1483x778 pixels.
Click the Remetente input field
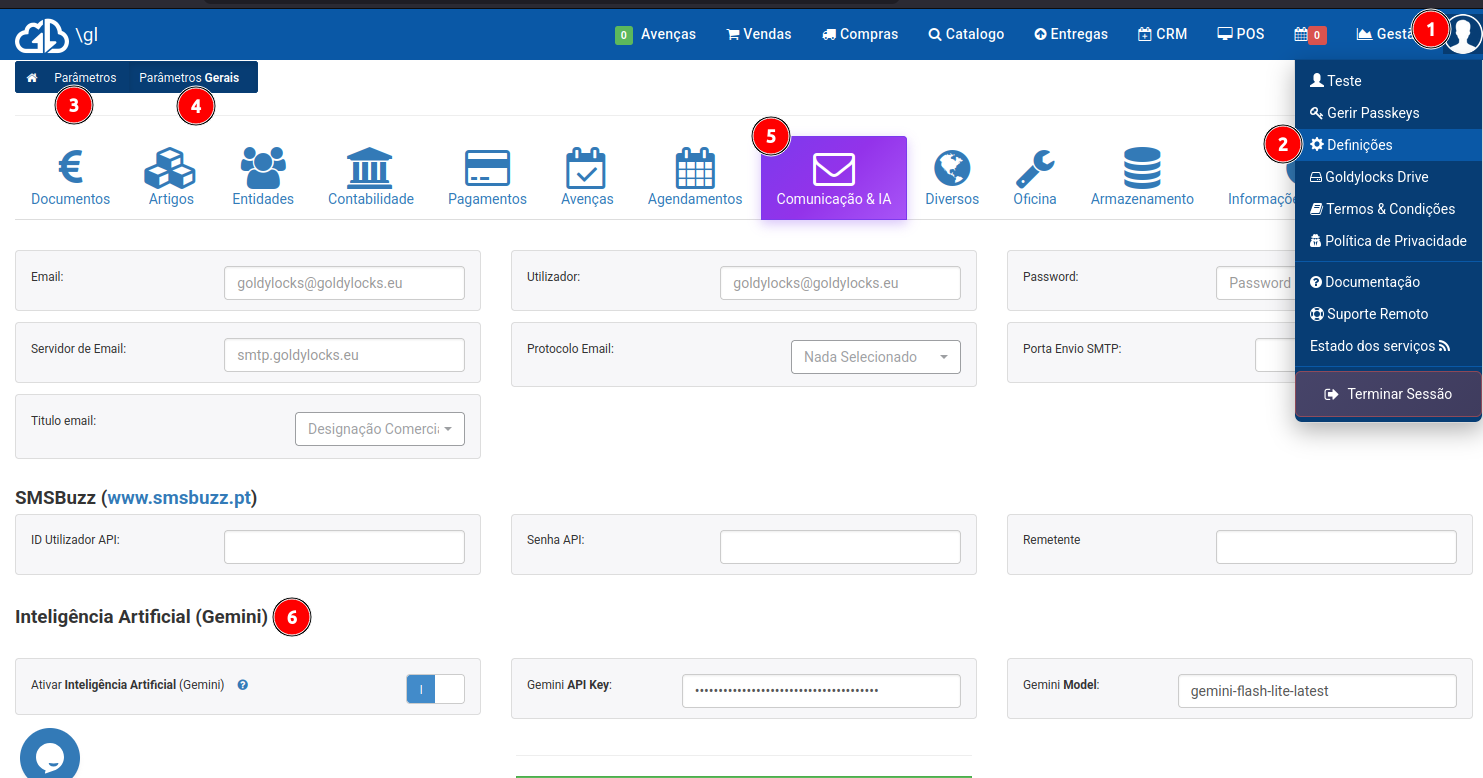click(x=1336, y=547)
